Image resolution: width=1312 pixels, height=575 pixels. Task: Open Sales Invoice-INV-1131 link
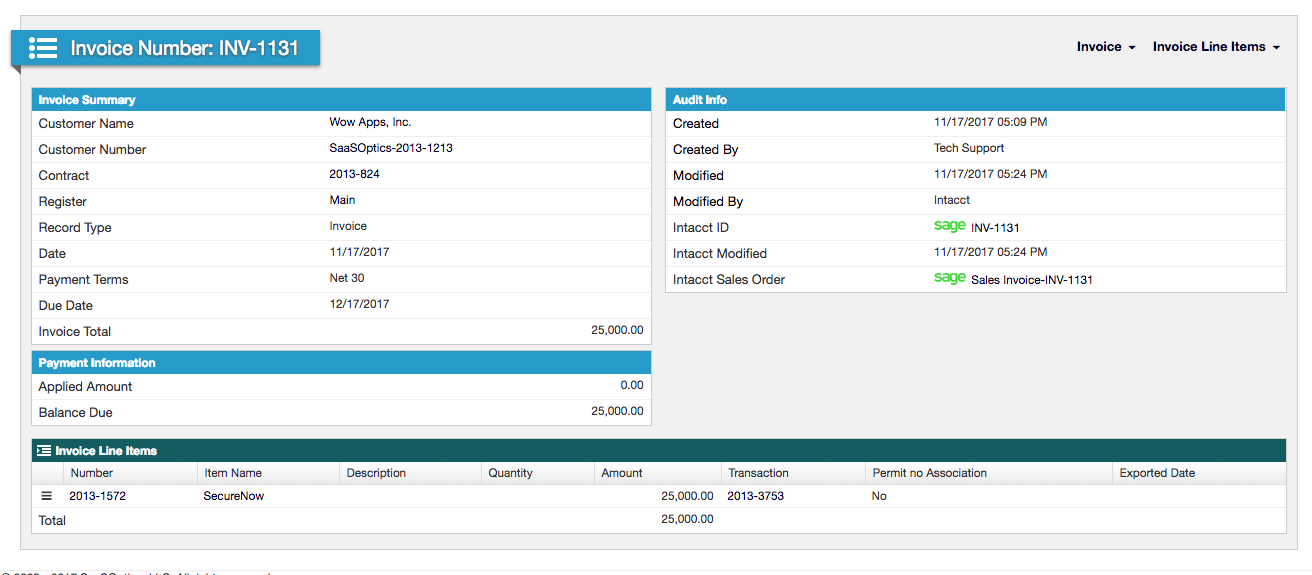pos(1032,280)
